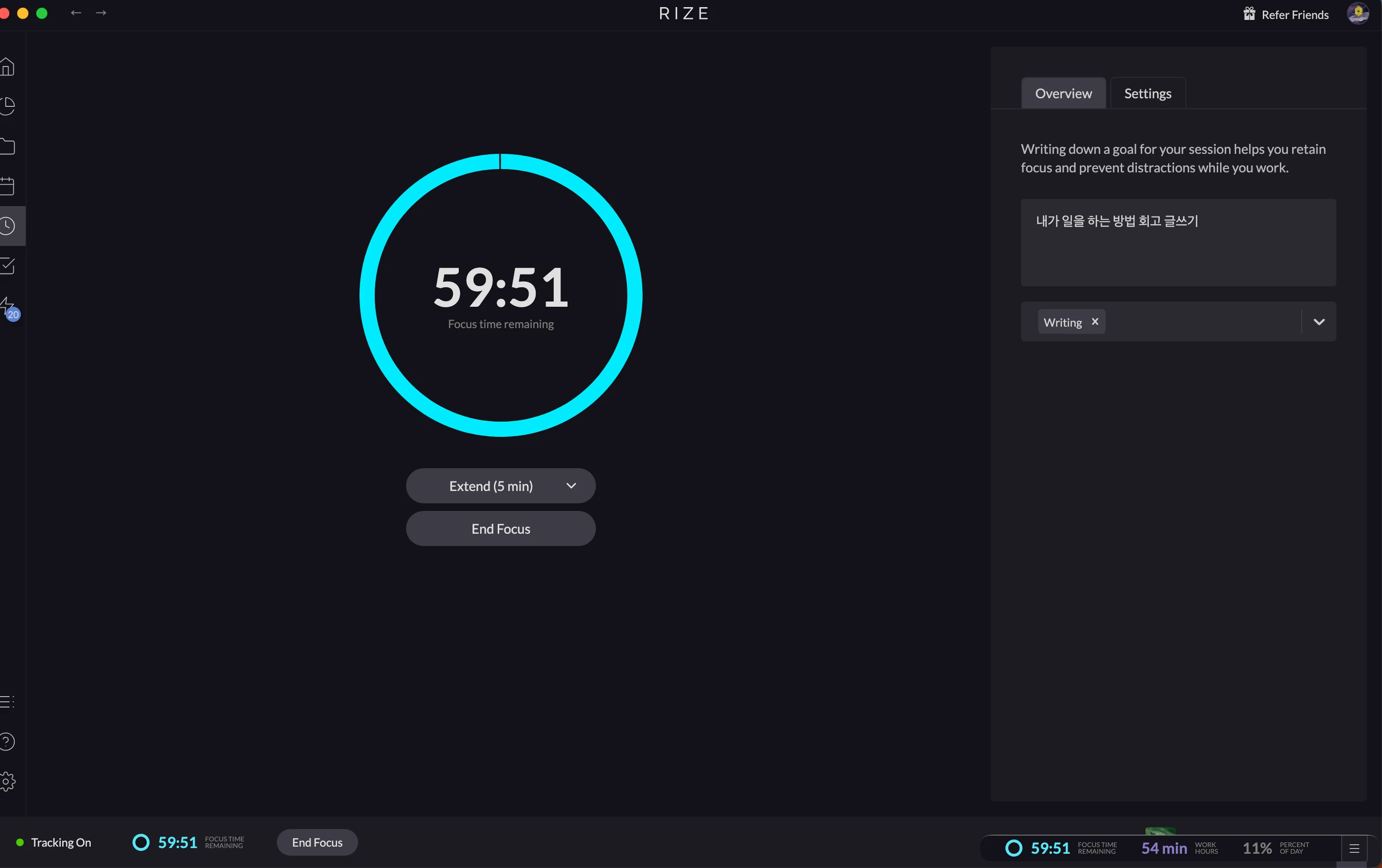Remove the Writing tag with its X
Image resolution: width=1382 pixels, height=868 pixels.
click(1095, 322)
